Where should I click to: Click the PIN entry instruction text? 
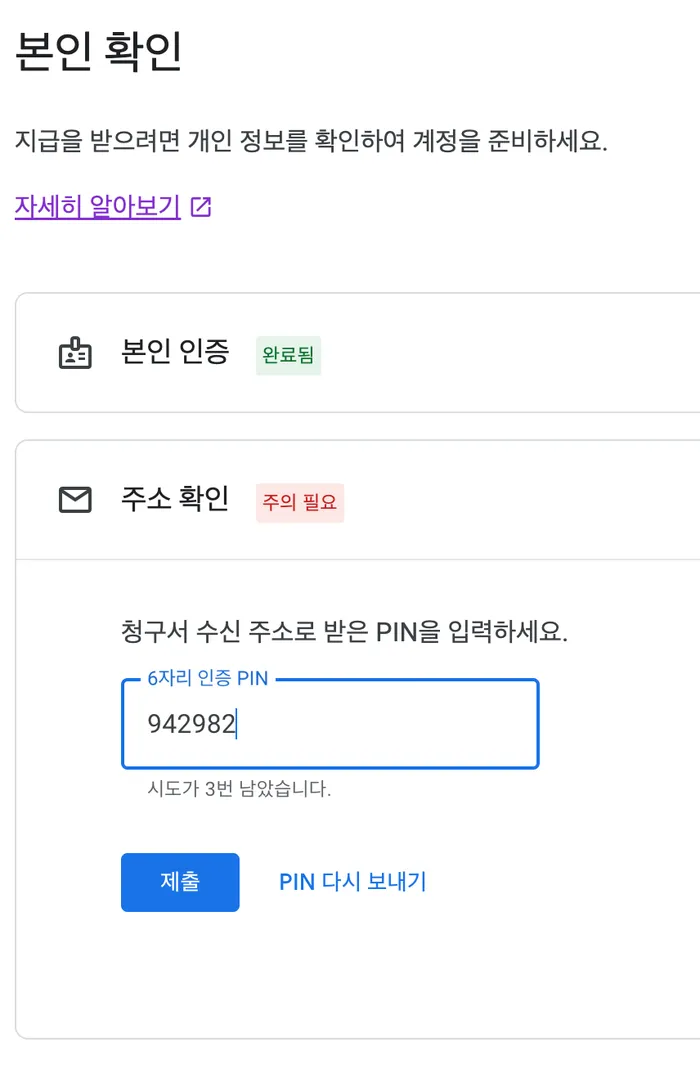(x=344, y=633)
